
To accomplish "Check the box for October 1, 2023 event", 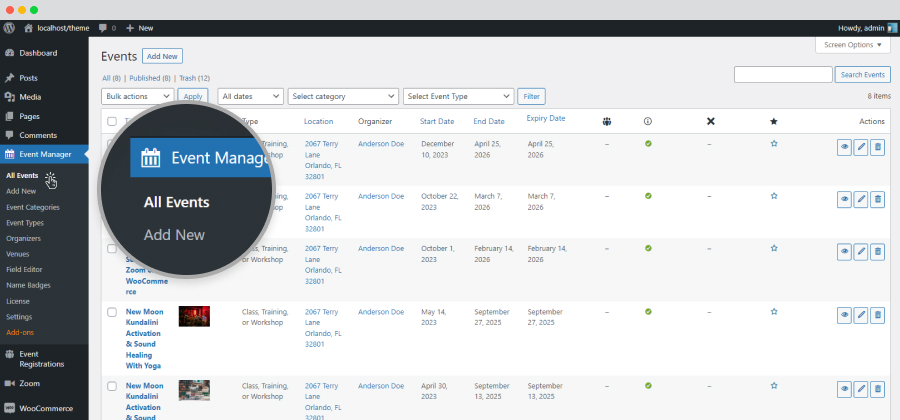I will [x=112, y=249].
